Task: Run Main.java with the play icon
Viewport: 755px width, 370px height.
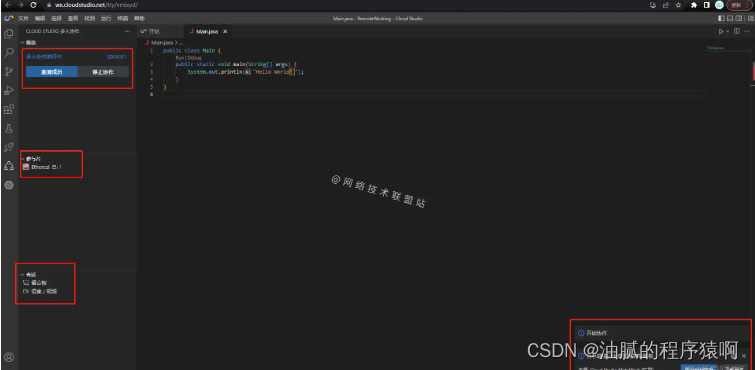Action: pos(721,31)
